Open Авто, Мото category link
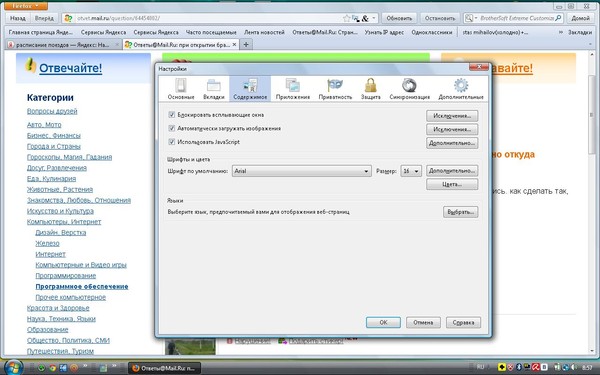Screen dimensions: 600x375 44,125
